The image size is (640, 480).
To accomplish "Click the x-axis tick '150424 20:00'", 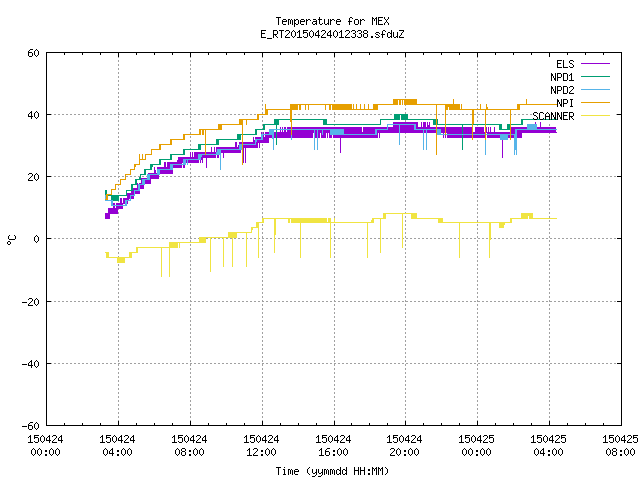I will 404,446.
